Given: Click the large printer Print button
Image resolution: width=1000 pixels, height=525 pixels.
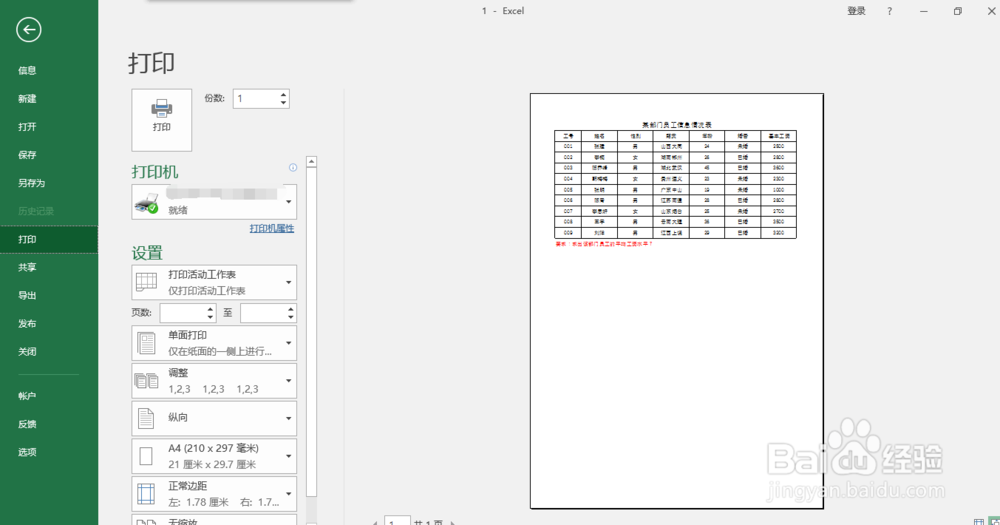Looking at the screenshot, I should pyautogui.click(x=161, y=120).
